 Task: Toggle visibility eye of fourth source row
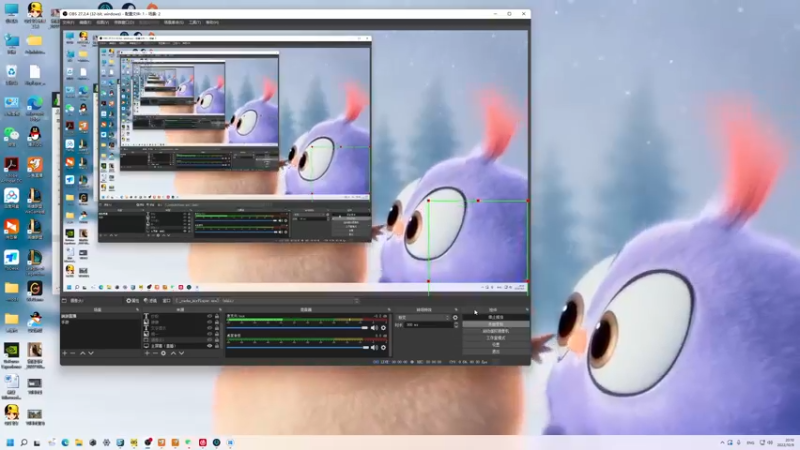tap(209, 334)
